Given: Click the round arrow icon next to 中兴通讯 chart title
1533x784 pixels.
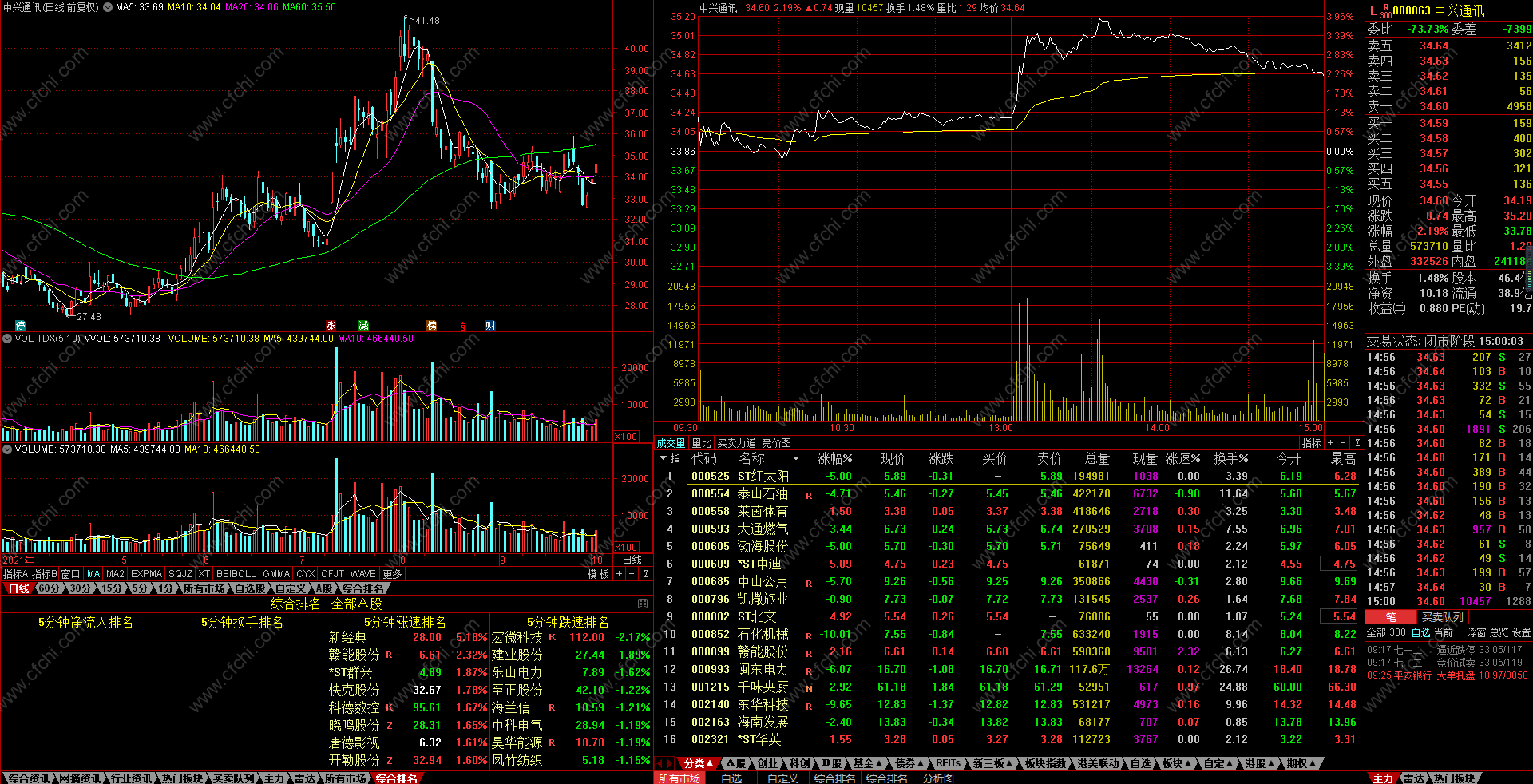Looking at the screenshot, I should pyautogui.click(x=108, y=7).
